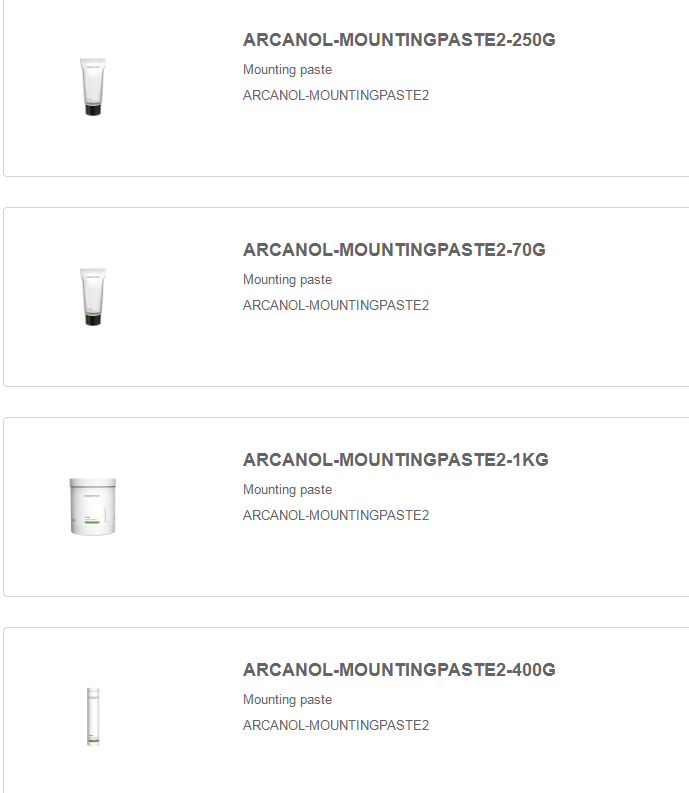Click the 1KG mounting paste tub image
689x793 pixels.
click(x=93, y=507)
